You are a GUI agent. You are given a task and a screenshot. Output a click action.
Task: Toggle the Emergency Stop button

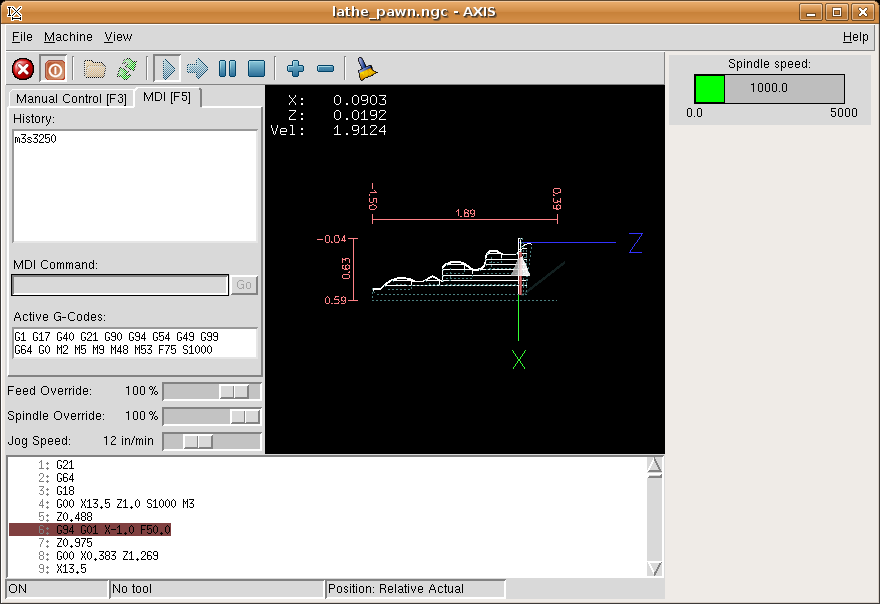23,70
